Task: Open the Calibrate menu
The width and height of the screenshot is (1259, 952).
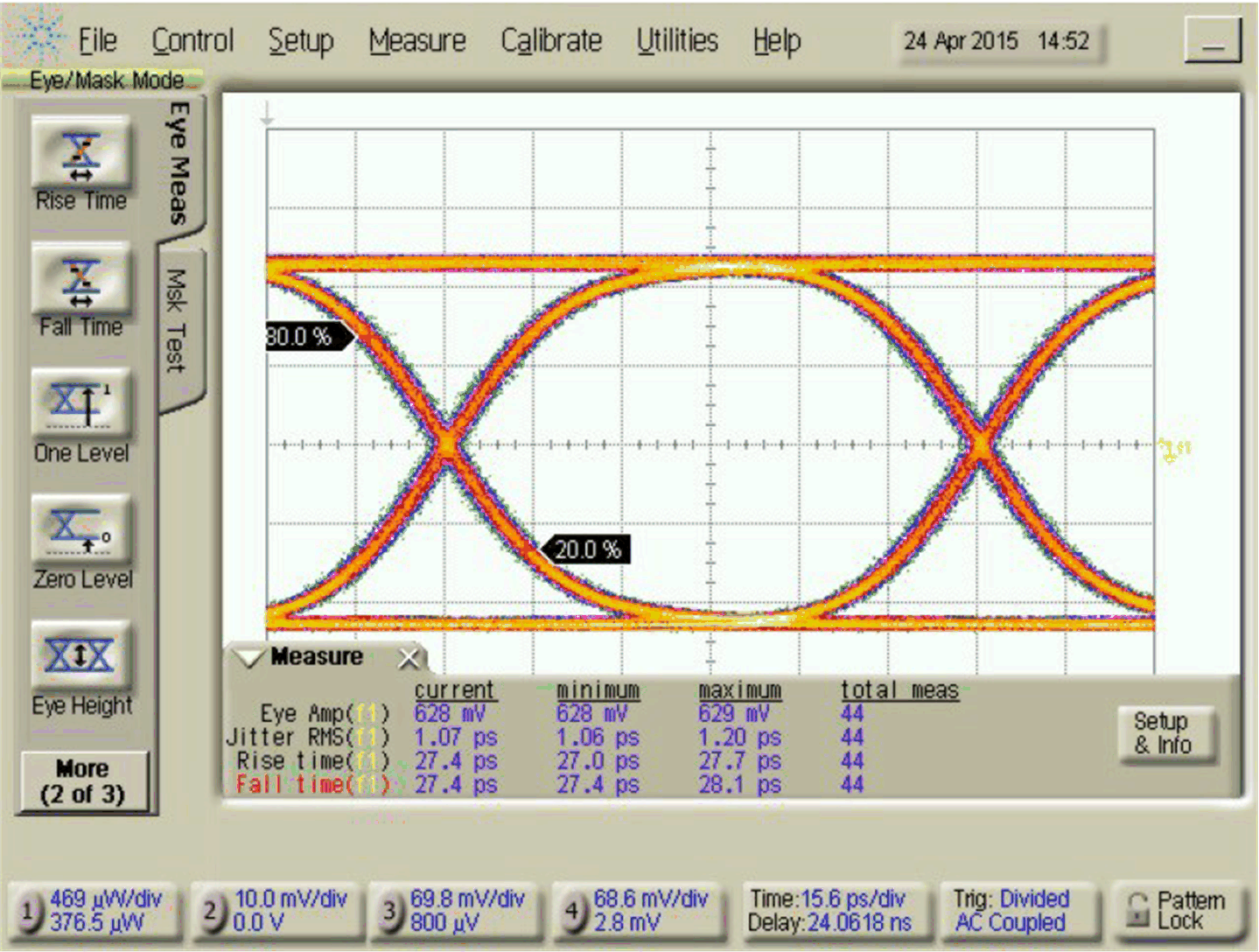Action: tap(550, 39)
